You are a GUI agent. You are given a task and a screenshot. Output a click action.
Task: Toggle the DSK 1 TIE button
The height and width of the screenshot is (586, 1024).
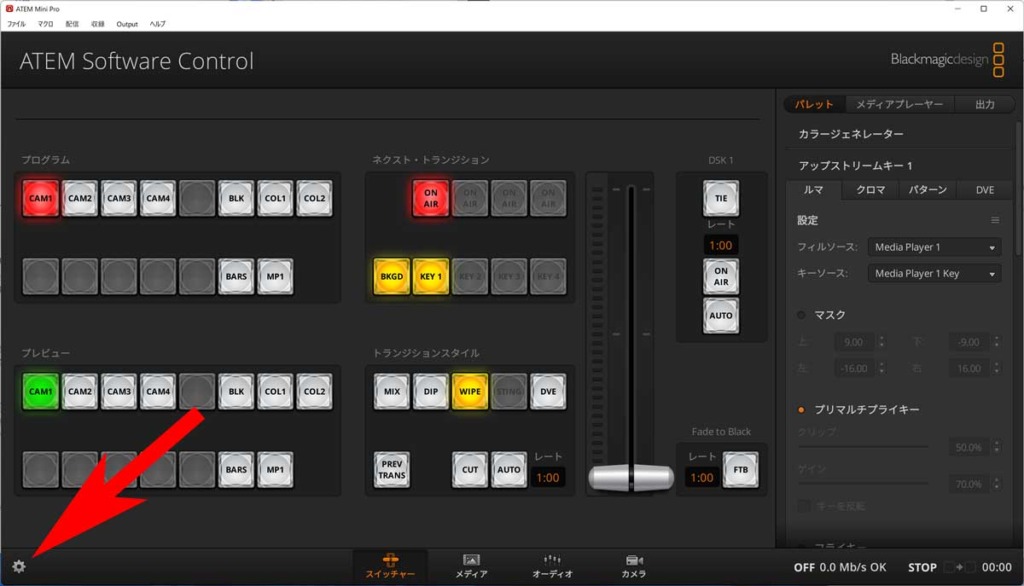(720, 198)
